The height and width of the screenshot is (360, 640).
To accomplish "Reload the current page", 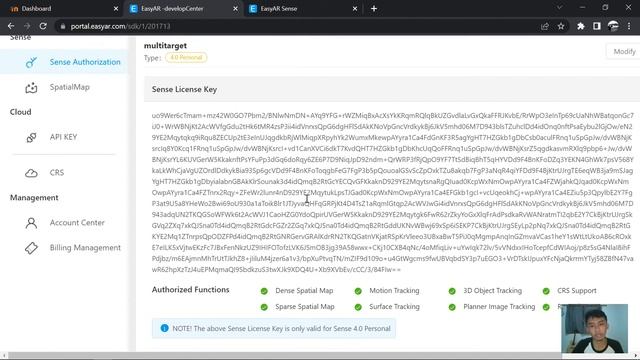I will coord(43,26).
